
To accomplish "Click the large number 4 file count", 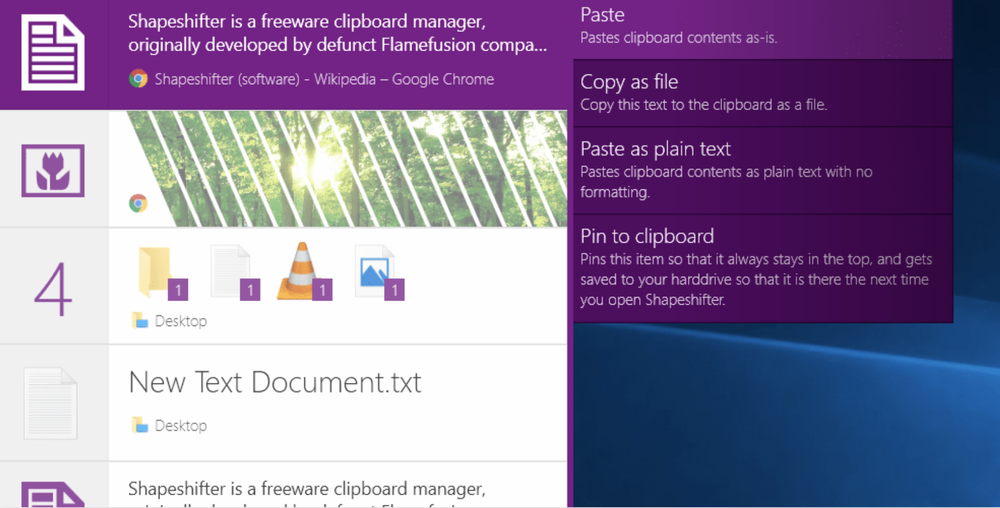I will 53,289.
